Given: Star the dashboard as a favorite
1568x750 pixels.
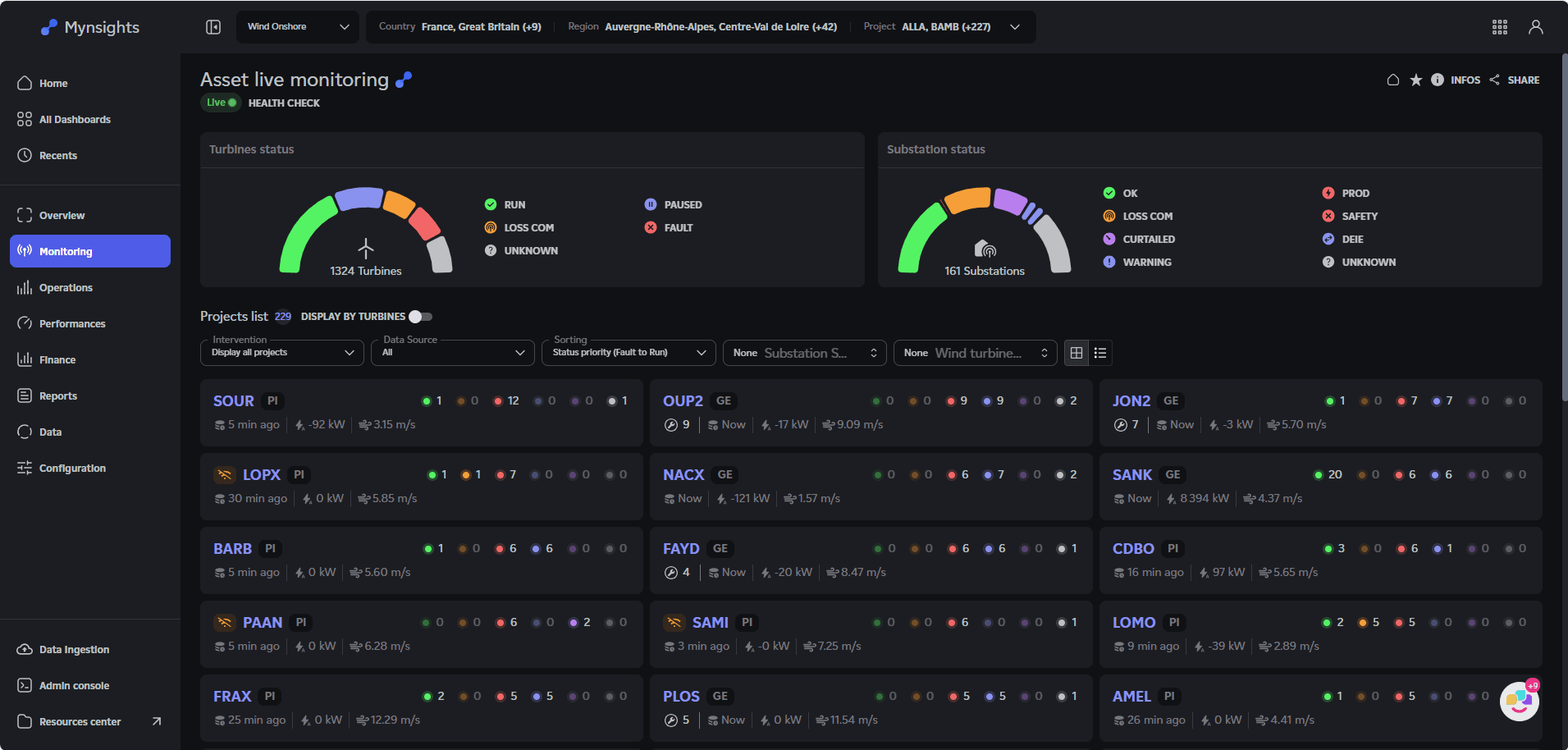Looking at the screenshot, I should coord(1416,80).
